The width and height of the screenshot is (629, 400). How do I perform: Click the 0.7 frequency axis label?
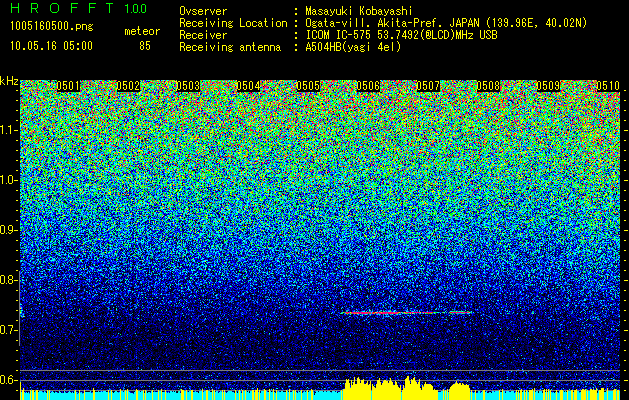click(9, 330)
